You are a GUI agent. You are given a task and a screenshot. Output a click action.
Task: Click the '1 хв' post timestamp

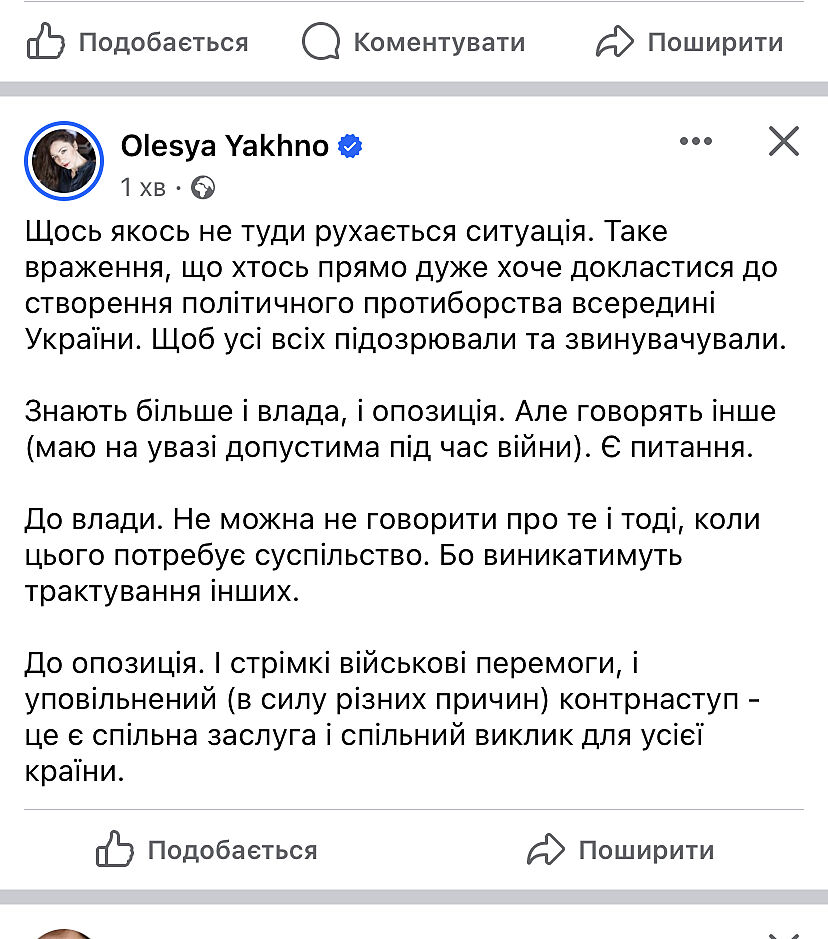(143, 187)
